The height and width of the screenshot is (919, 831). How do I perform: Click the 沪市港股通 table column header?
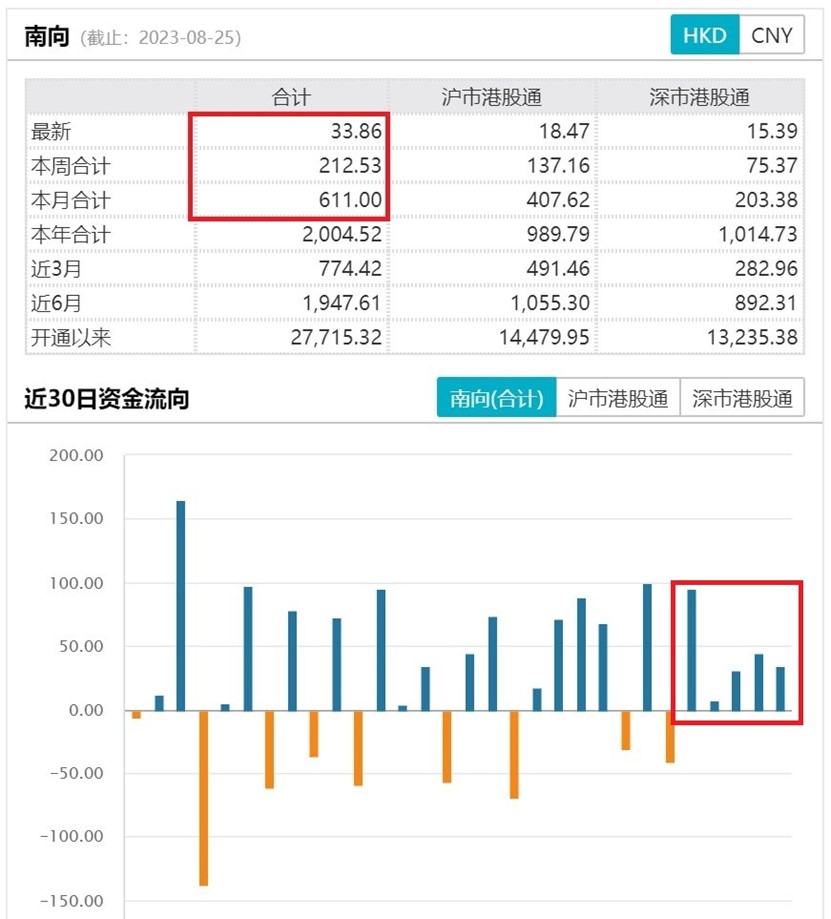tap(491, 97)
